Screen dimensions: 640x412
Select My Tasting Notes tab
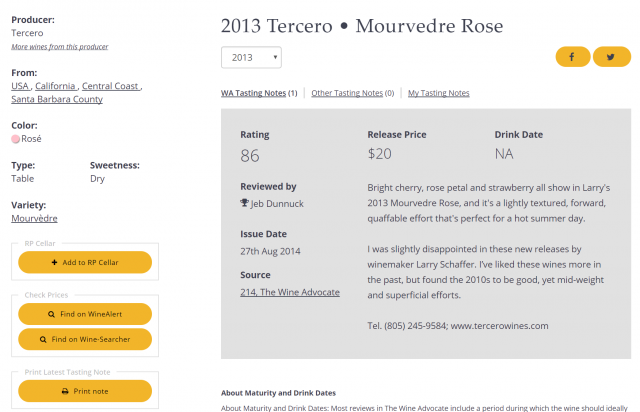point(439,93)
